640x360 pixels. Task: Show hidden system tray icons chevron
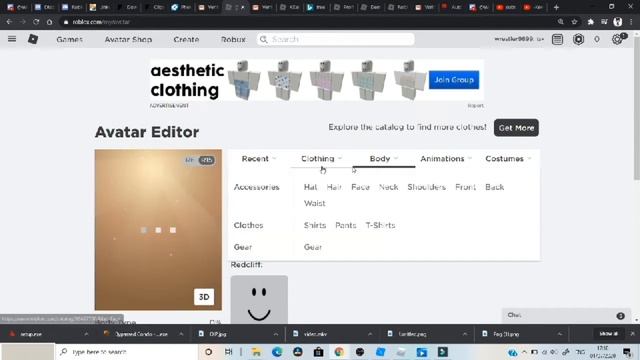(x=524, y=352)
